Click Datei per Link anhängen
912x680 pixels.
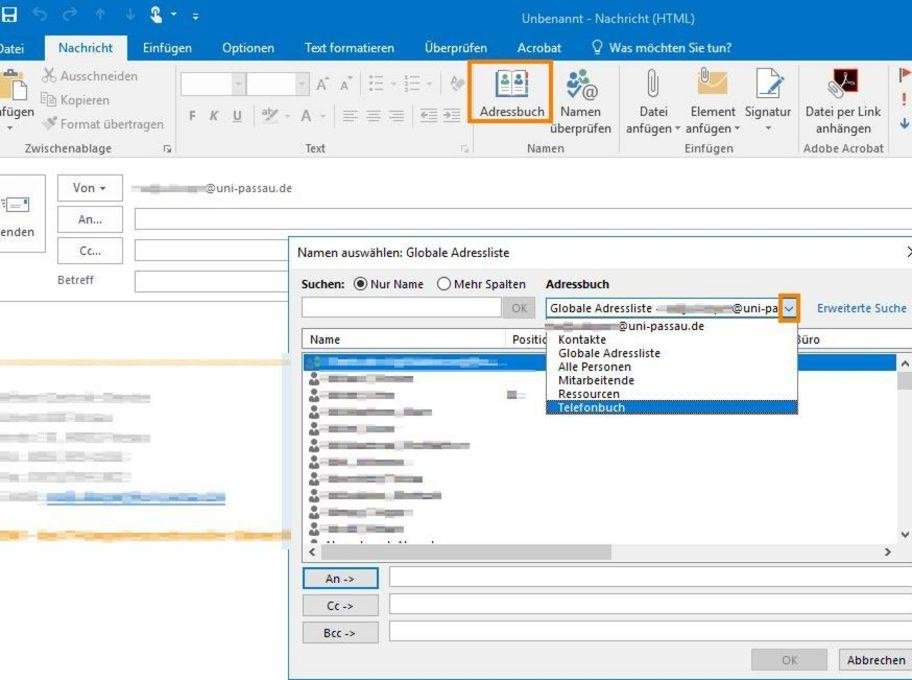pyautogui.click(x=843, y=102)
